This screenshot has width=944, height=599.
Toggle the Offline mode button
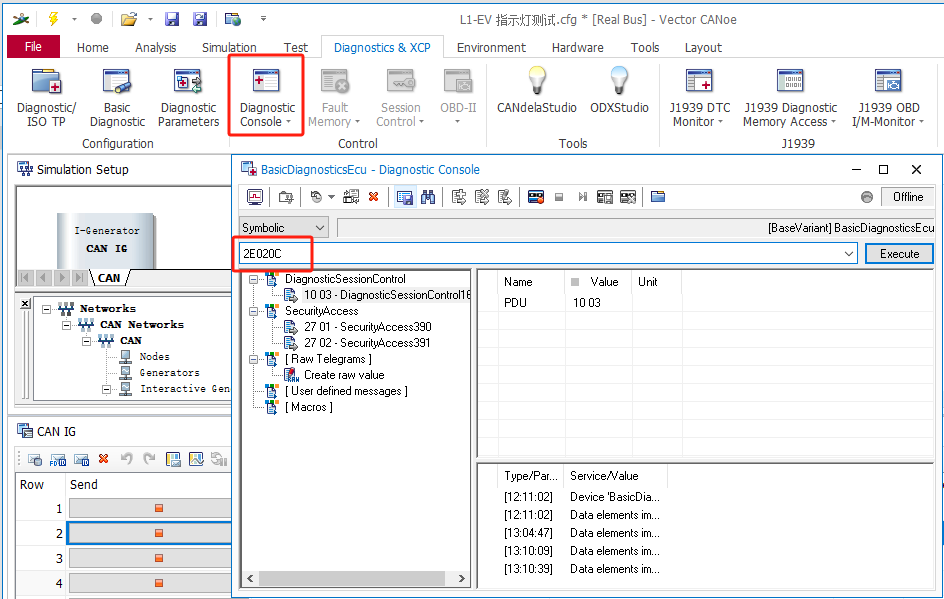pyautogui.click(x=907, y=197)
